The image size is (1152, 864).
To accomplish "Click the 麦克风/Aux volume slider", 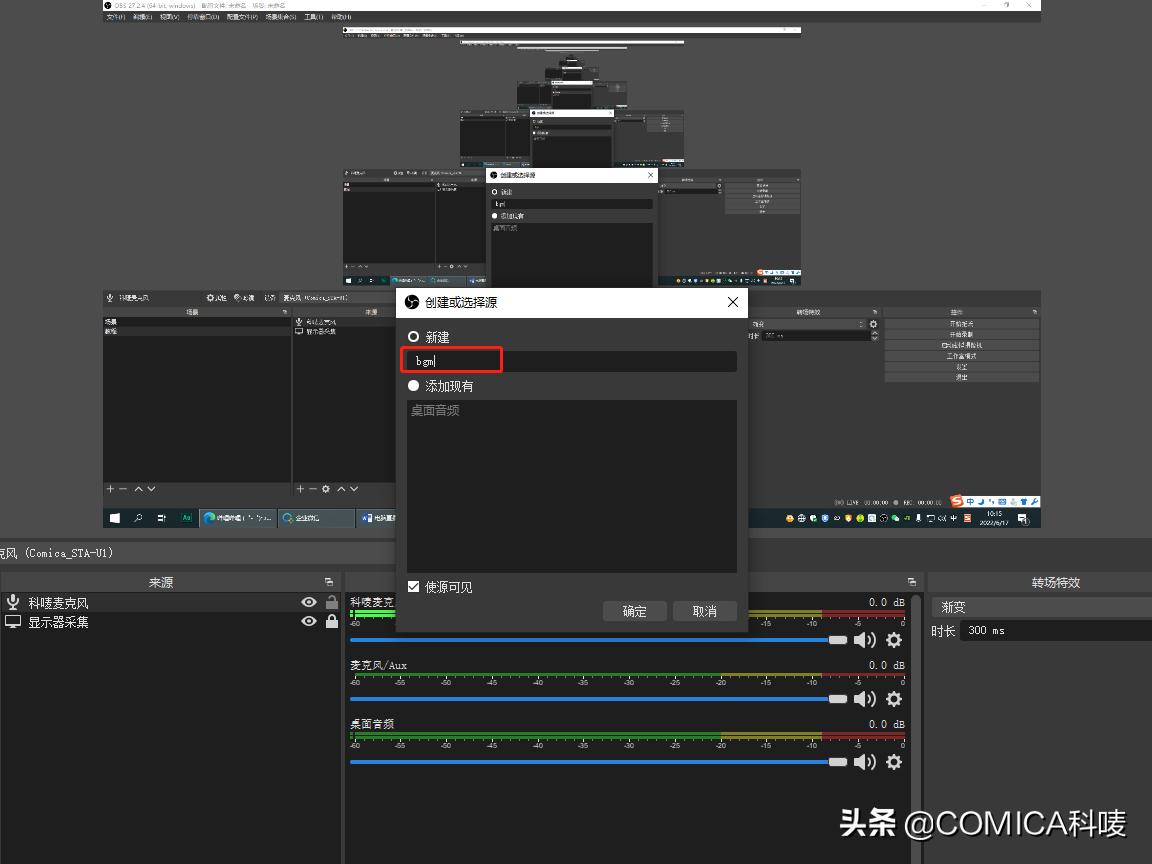I will coord(590,699).
